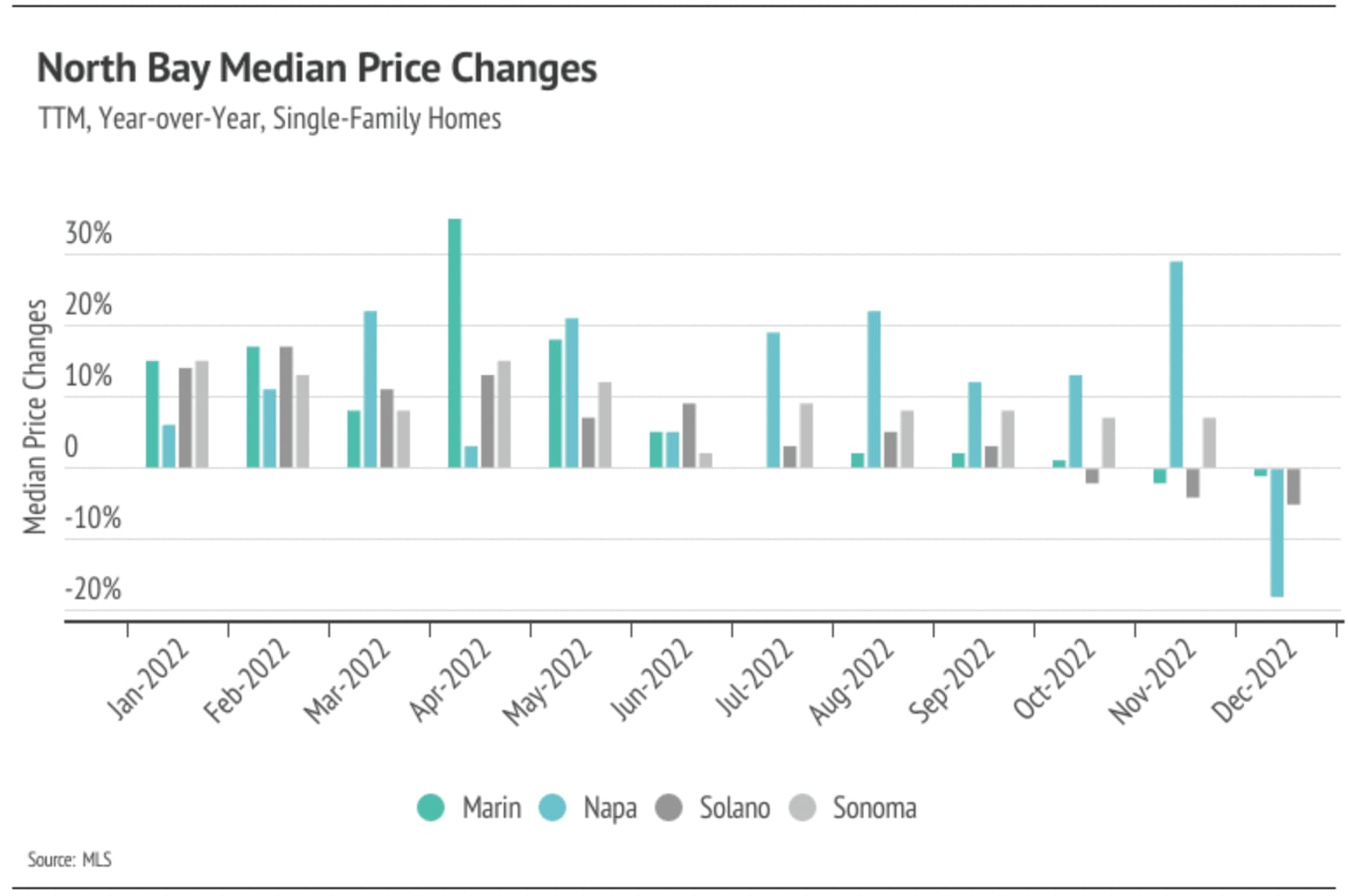Click the Source: MLS text
The width and height of the screenshot is (1348, 896).
click(69, 860)
